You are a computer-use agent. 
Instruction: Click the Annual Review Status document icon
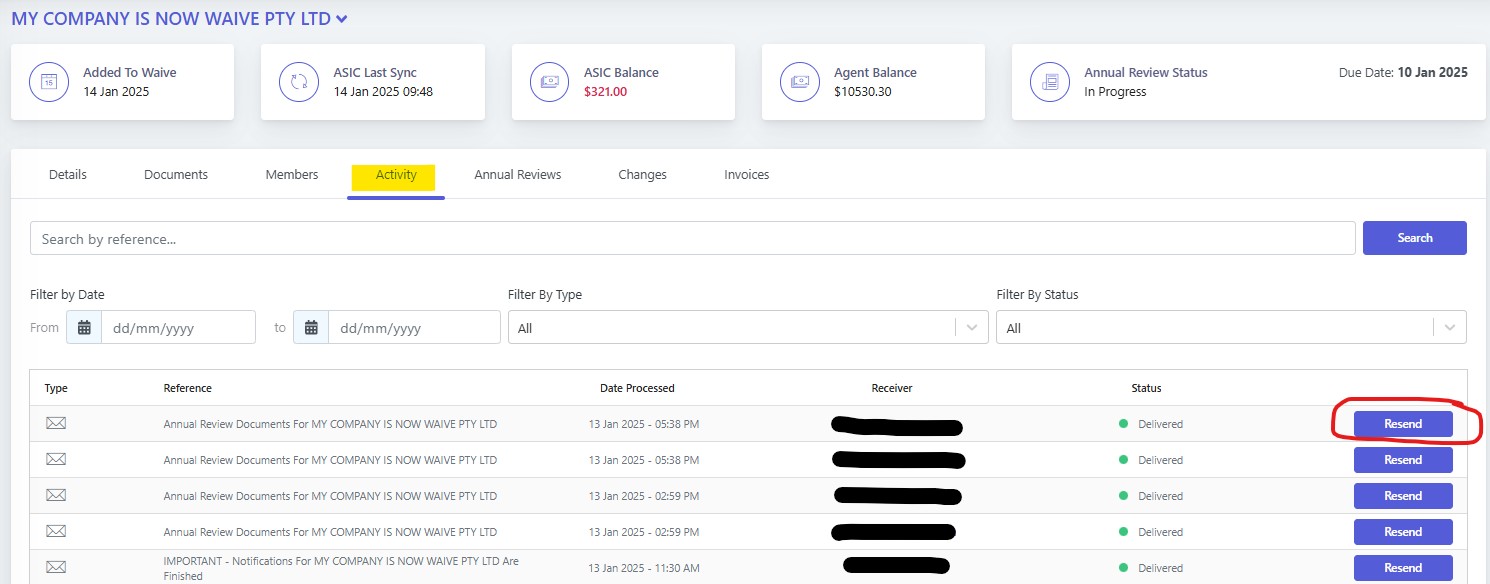pos(1049,82)
